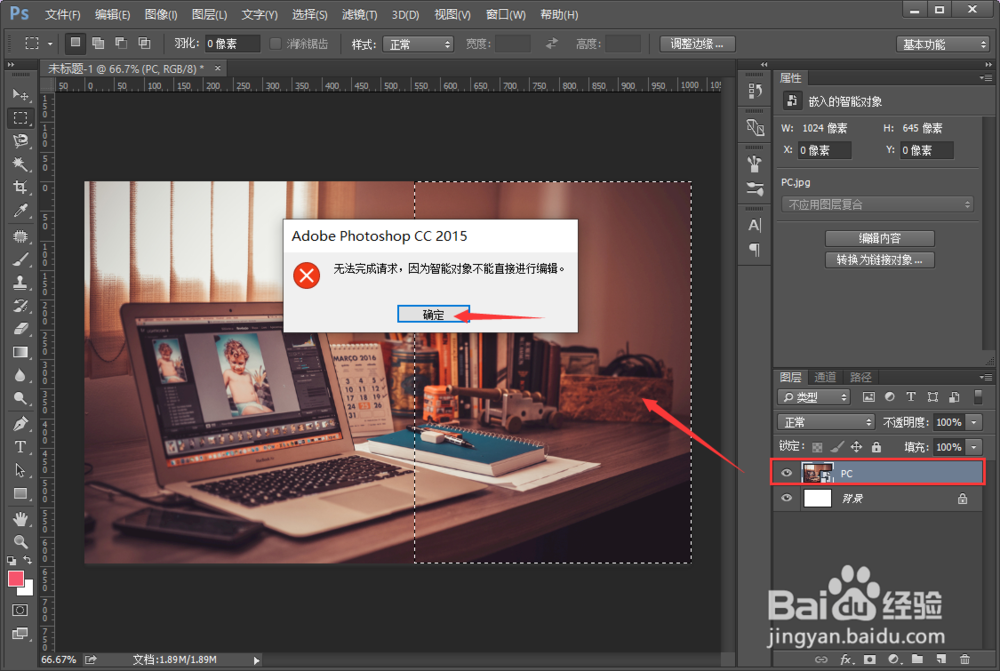Toggle lock position in Layers panel
The height and width of the screenshot is (671, 1000).
[856, 447]
